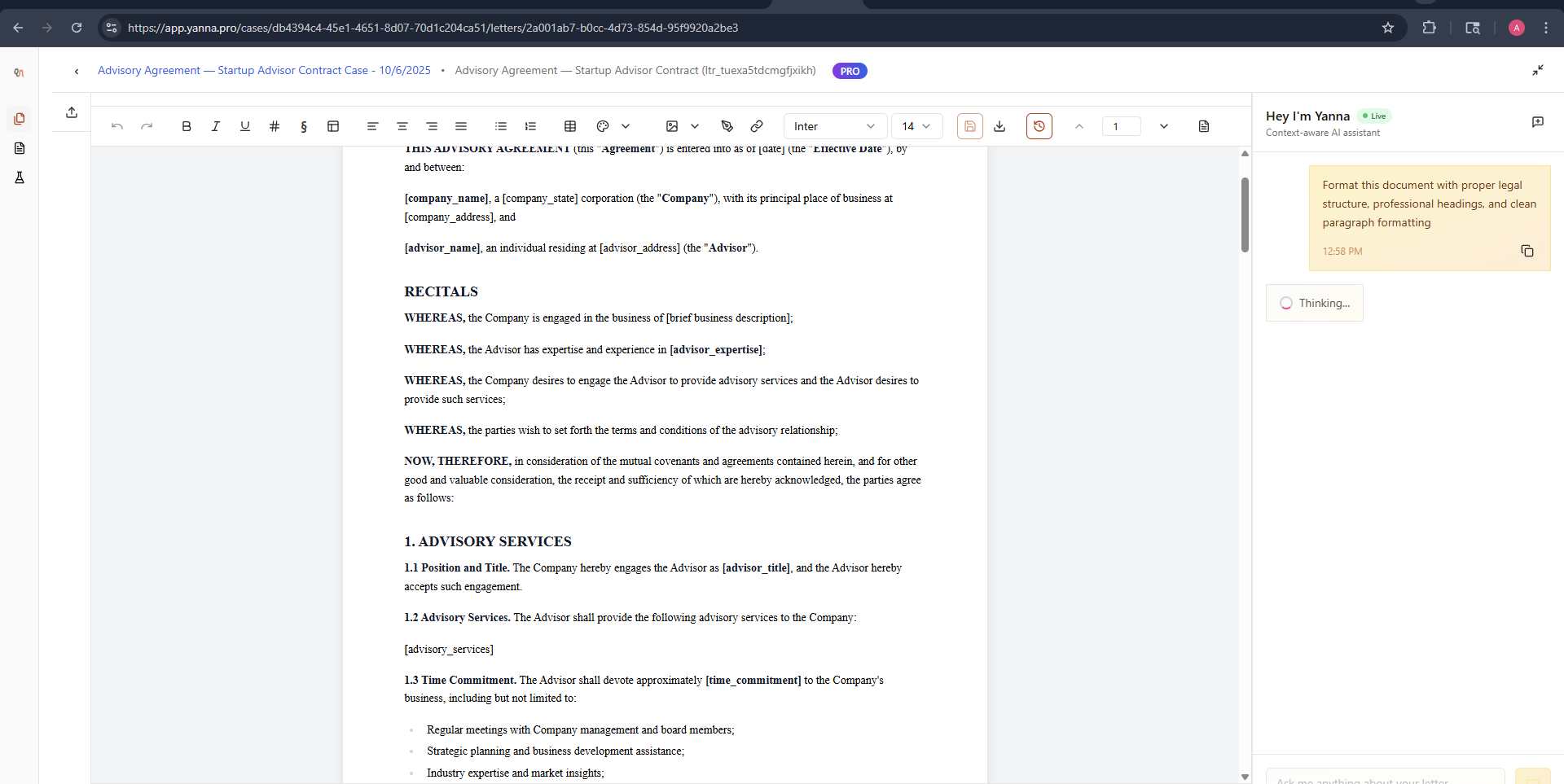This screenshot has width=1564, height=784.
Task: Go back with the breadcrumb chevron
Action: 77,71
